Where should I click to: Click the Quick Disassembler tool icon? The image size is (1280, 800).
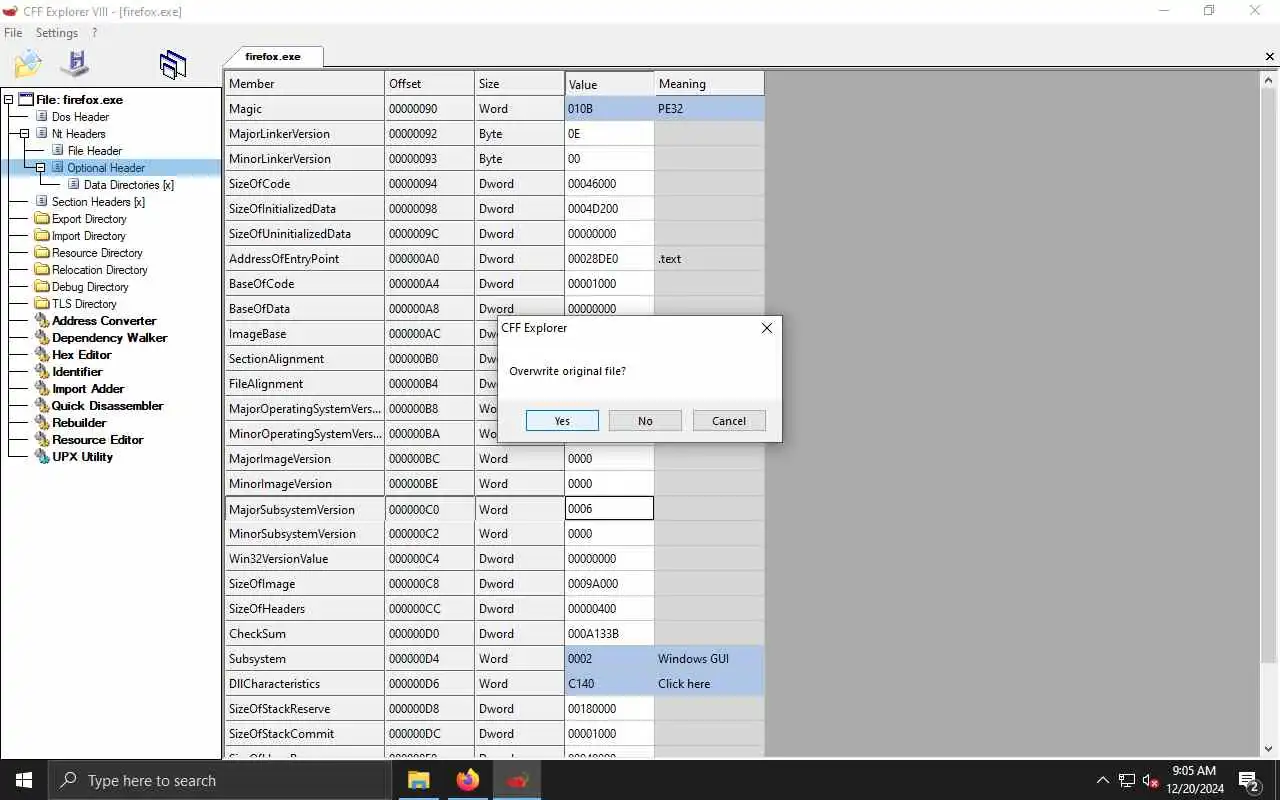pos(42,405)
